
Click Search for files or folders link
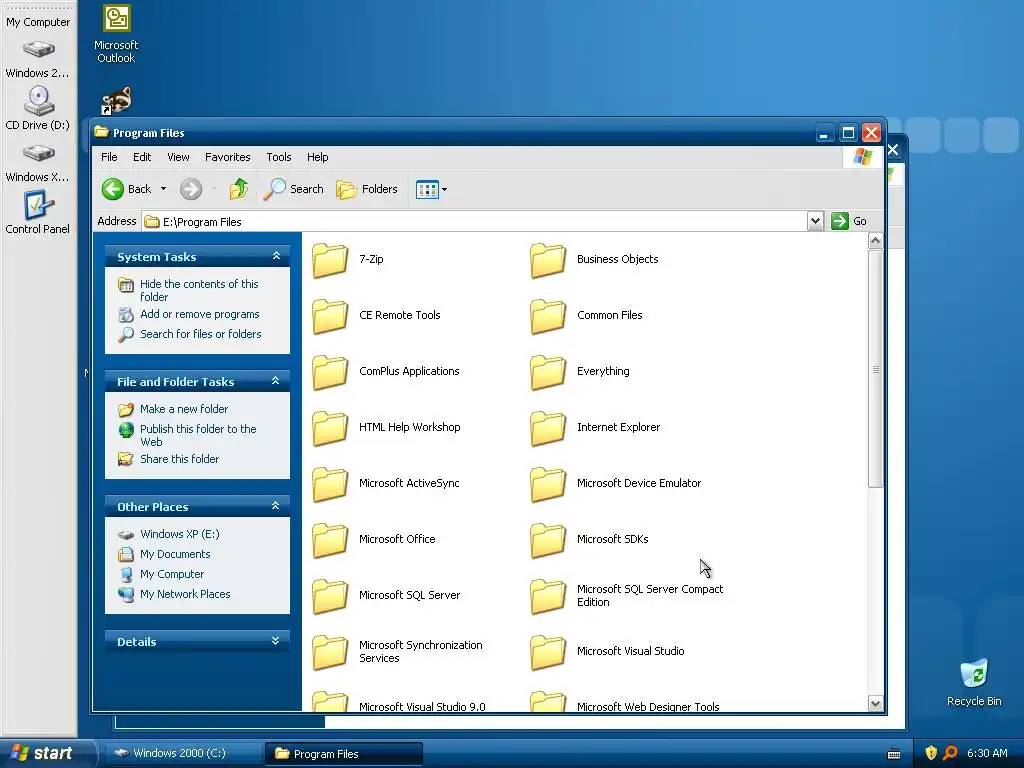coord(200,334)
